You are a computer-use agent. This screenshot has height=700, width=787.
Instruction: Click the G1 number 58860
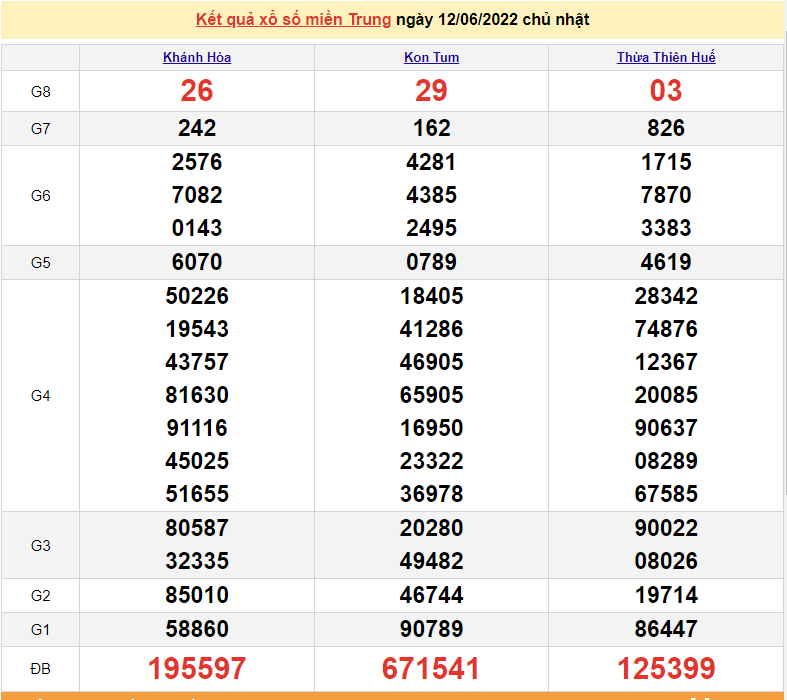(x=197, y=629)
